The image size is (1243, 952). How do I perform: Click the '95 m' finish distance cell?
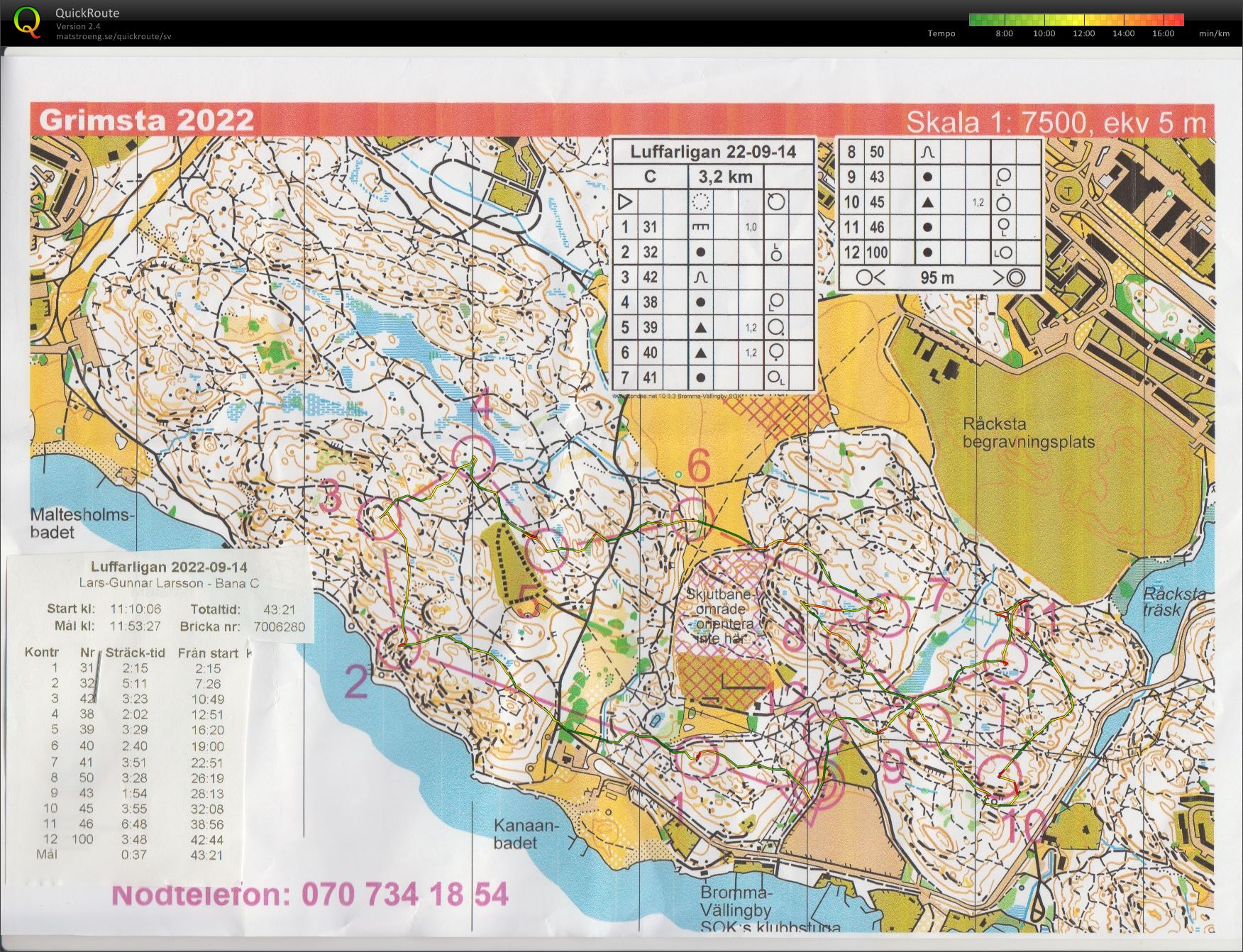(x=937, y=277)
